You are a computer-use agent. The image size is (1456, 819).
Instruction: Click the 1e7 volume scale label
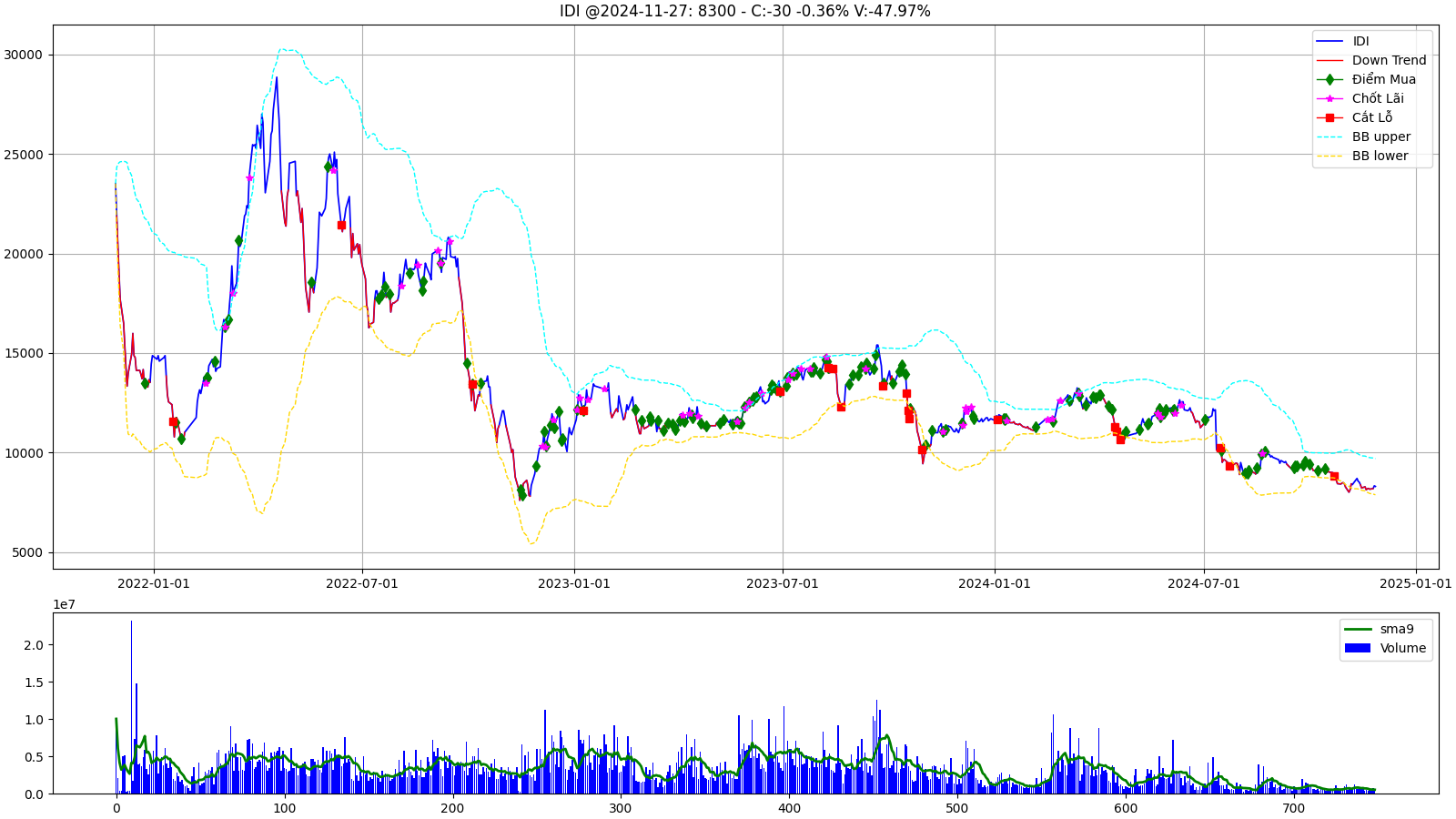pyautogui.click(x=64, y=604)
